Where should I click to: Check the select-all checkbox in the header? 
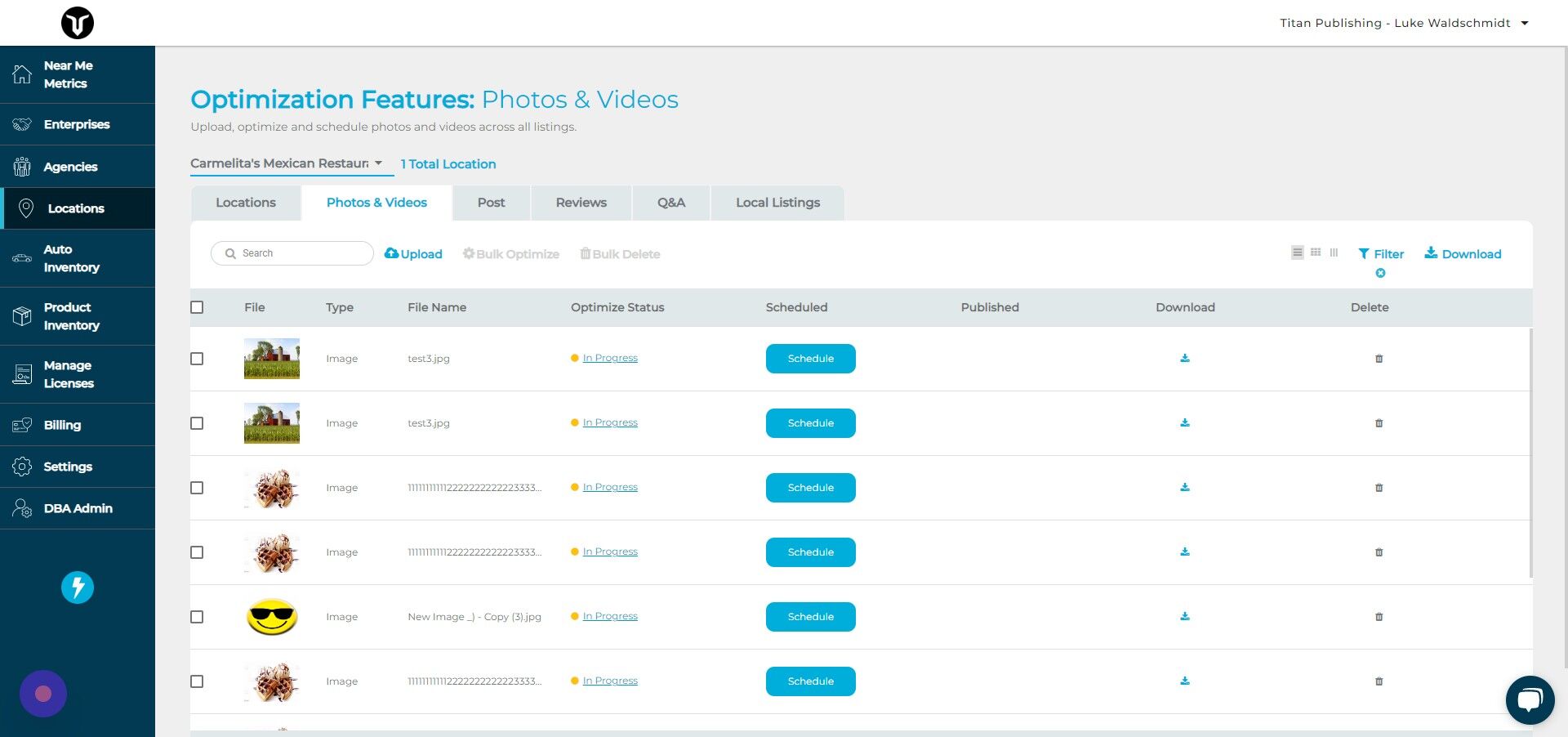click(x=197, y=307)
